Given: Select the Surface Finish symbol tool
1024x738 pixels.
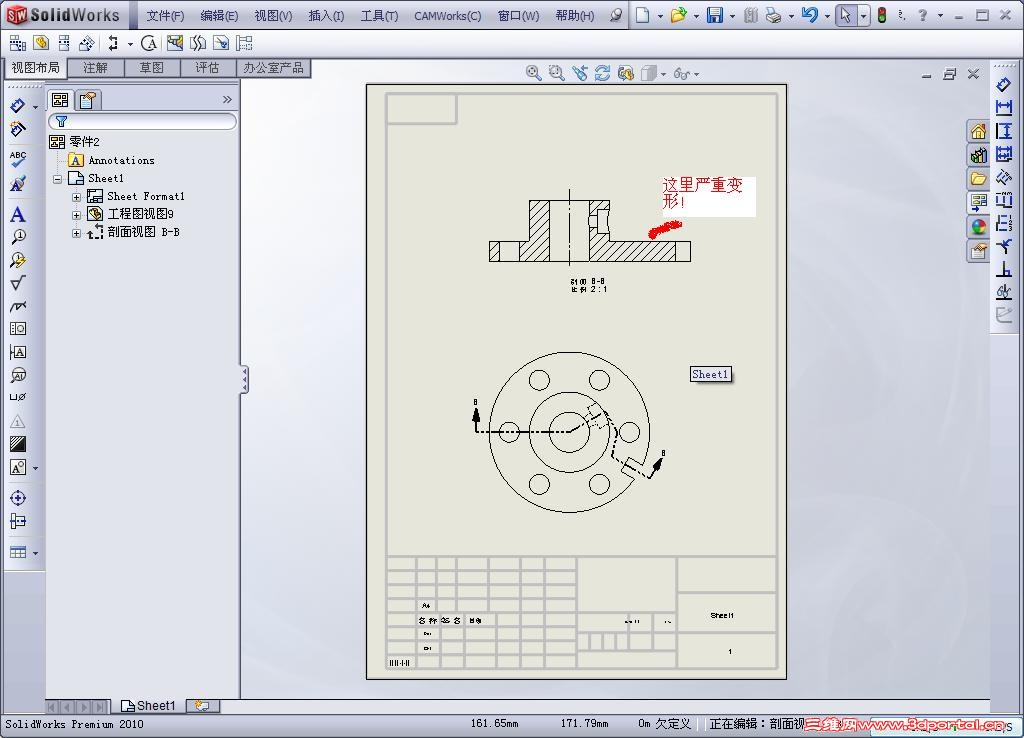Looking at the screenshot, I should point(18,283).
